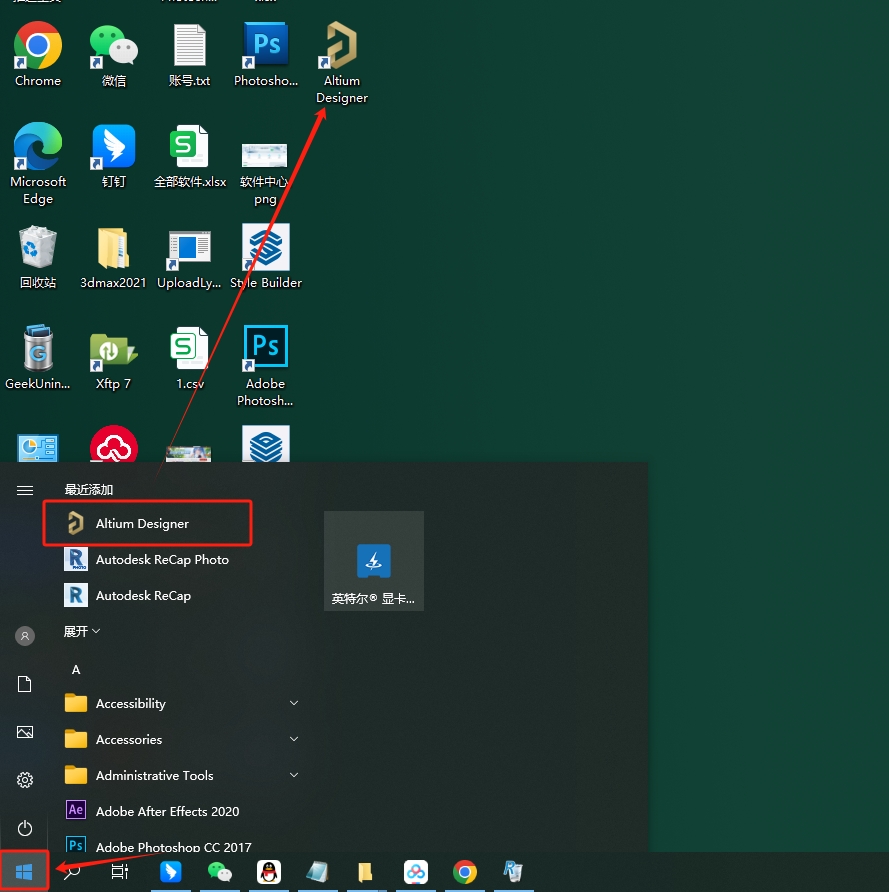Open Documents from Start sidebar

point(24,684)
